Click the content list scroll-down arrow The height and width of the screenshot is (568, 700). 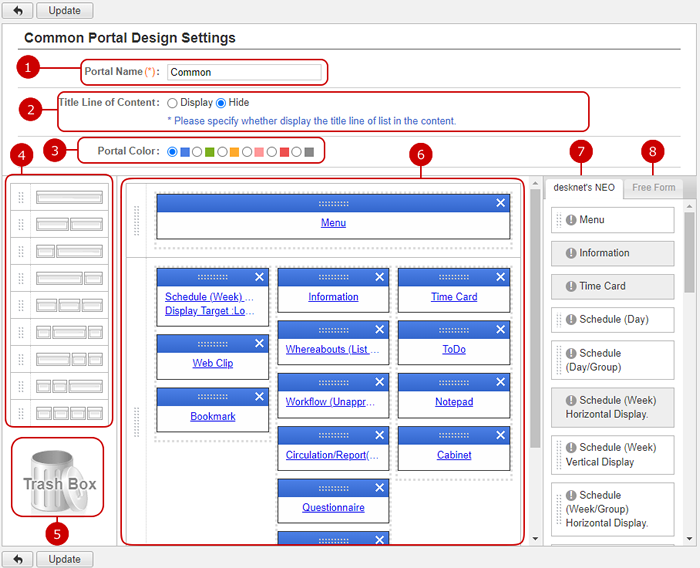(x=689, y=539)
